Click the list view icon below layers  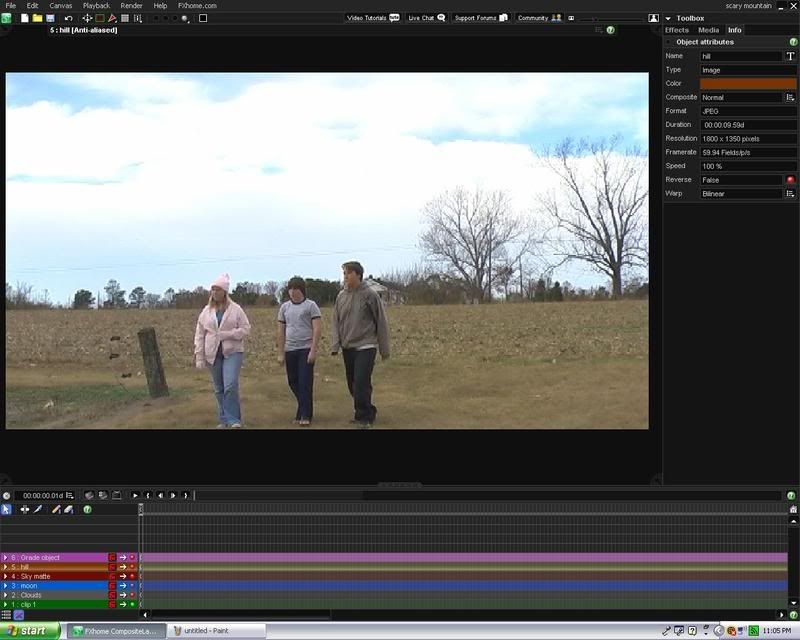point(6,615)
